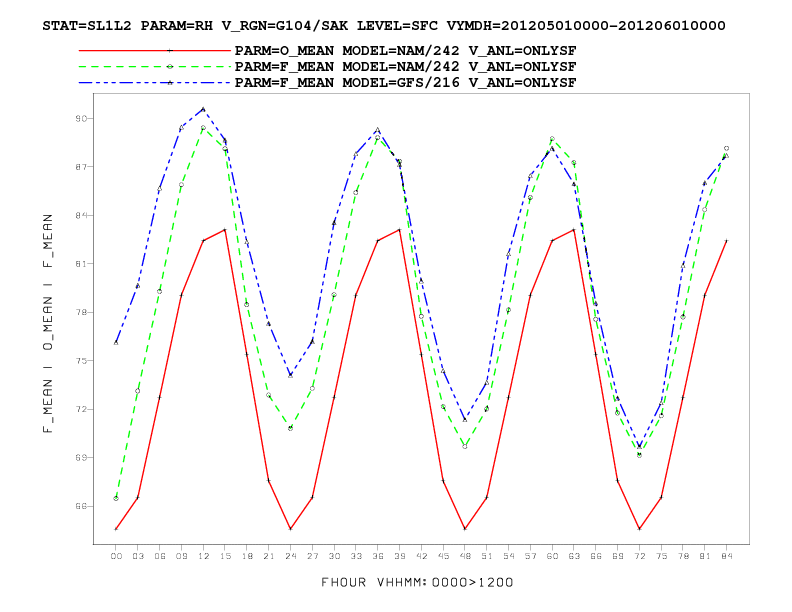Click y-axis tick value 90
The width and height of the screenshot is (792, 612).
(x=81, y=119)
